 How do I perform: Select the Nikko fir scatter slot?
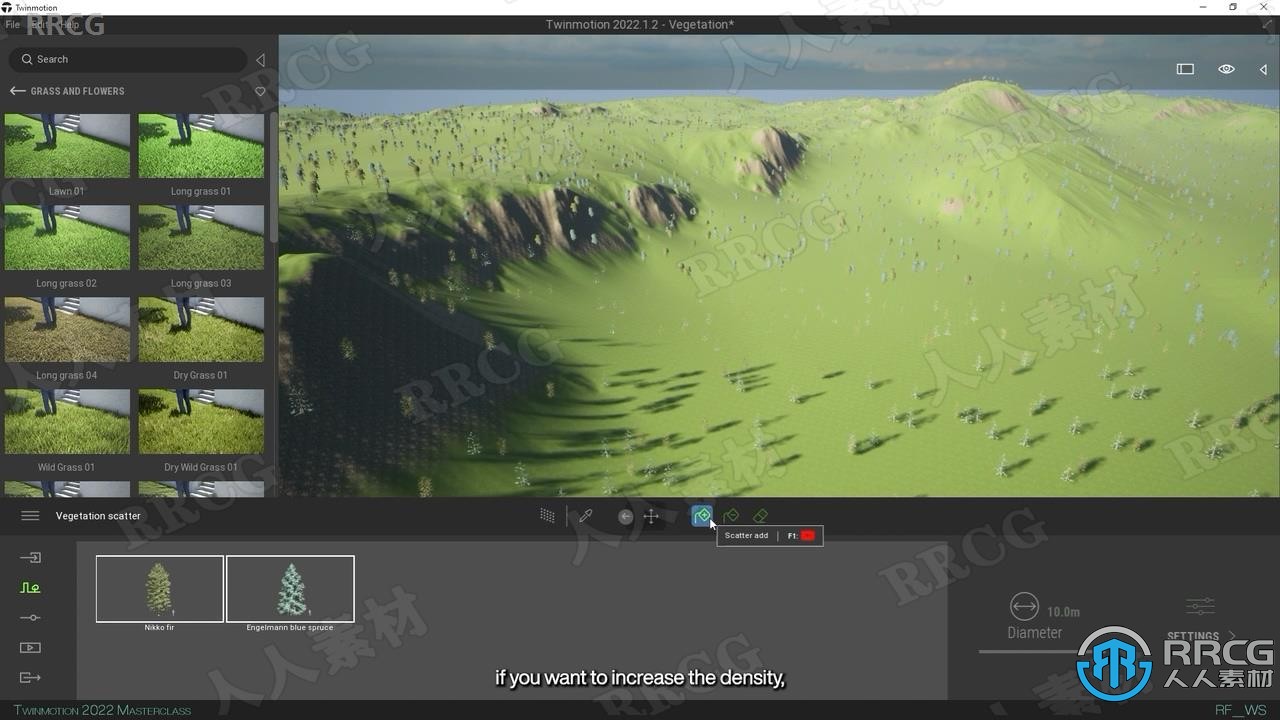pos(160,589)
